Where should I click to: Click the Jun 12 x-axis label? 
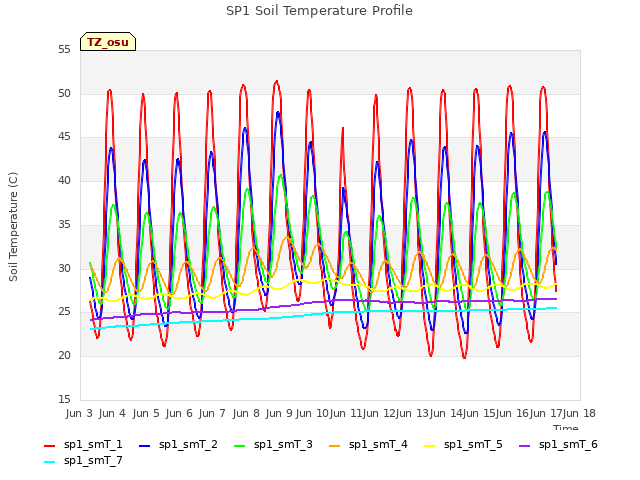[379, 413]
